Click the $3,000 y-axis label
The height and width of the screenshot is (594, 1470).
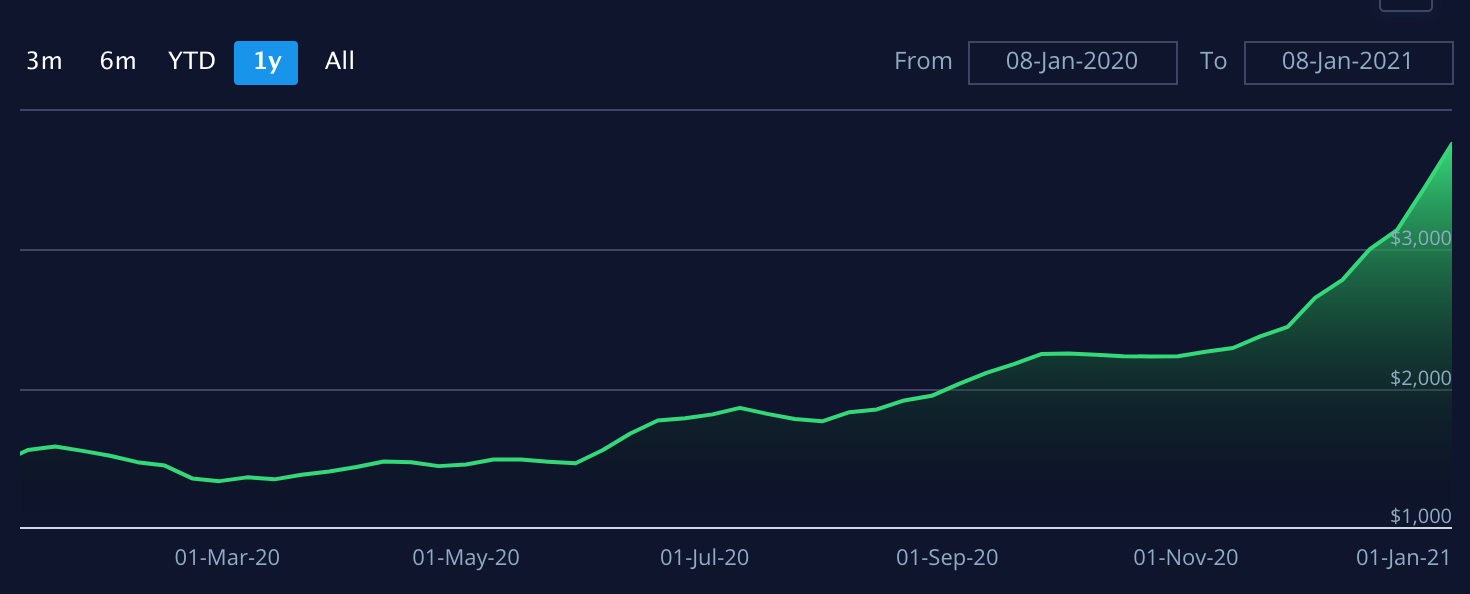coord(1420,238)
